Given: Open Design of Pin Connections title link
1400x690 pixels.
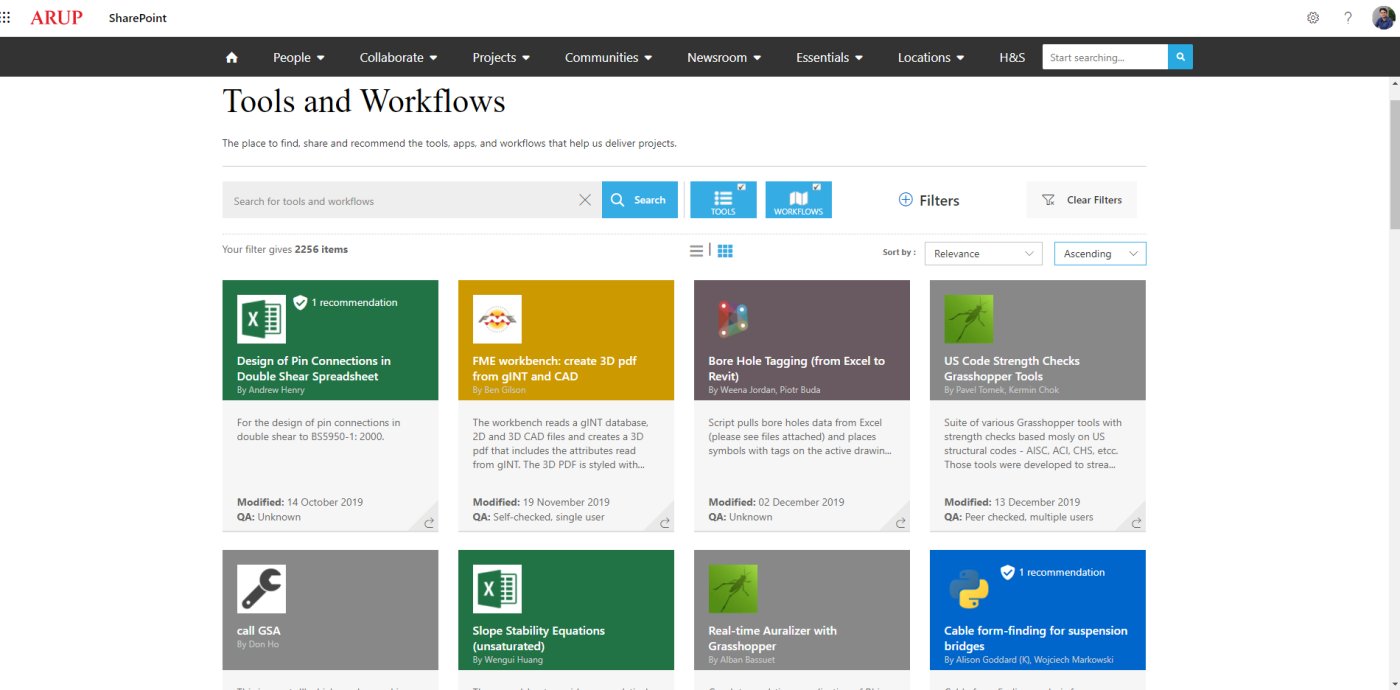Looking at the screenshot, I should tap(313, 368).
